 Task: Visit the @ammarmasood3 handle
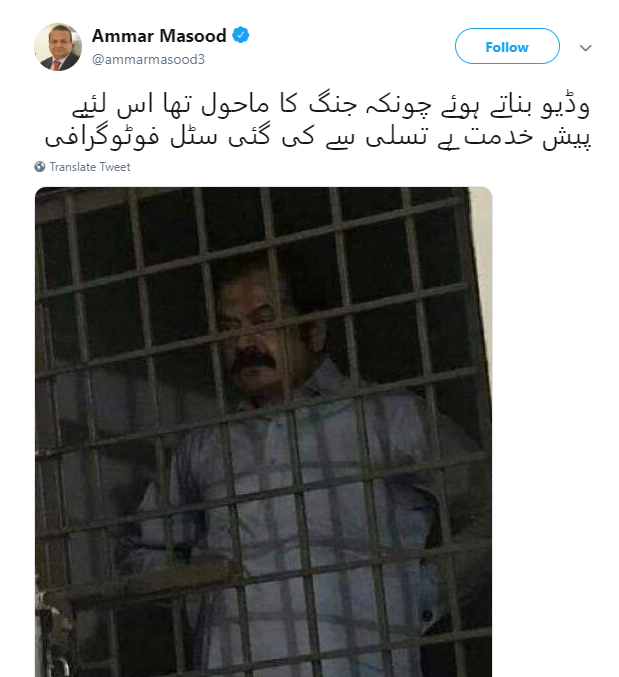[x=148, y=59]
